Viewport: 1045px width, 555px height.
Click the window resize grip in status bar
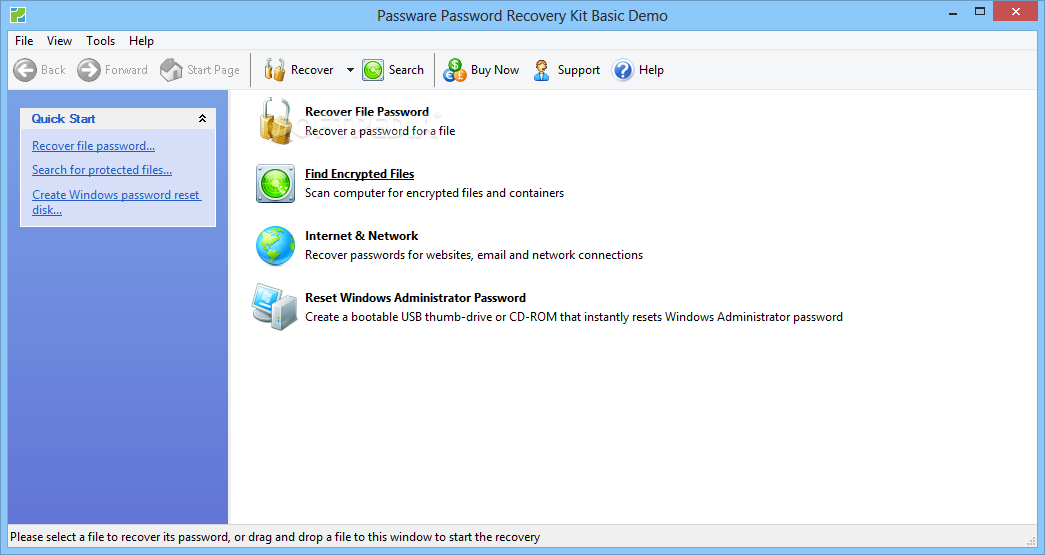(1032, 540)
